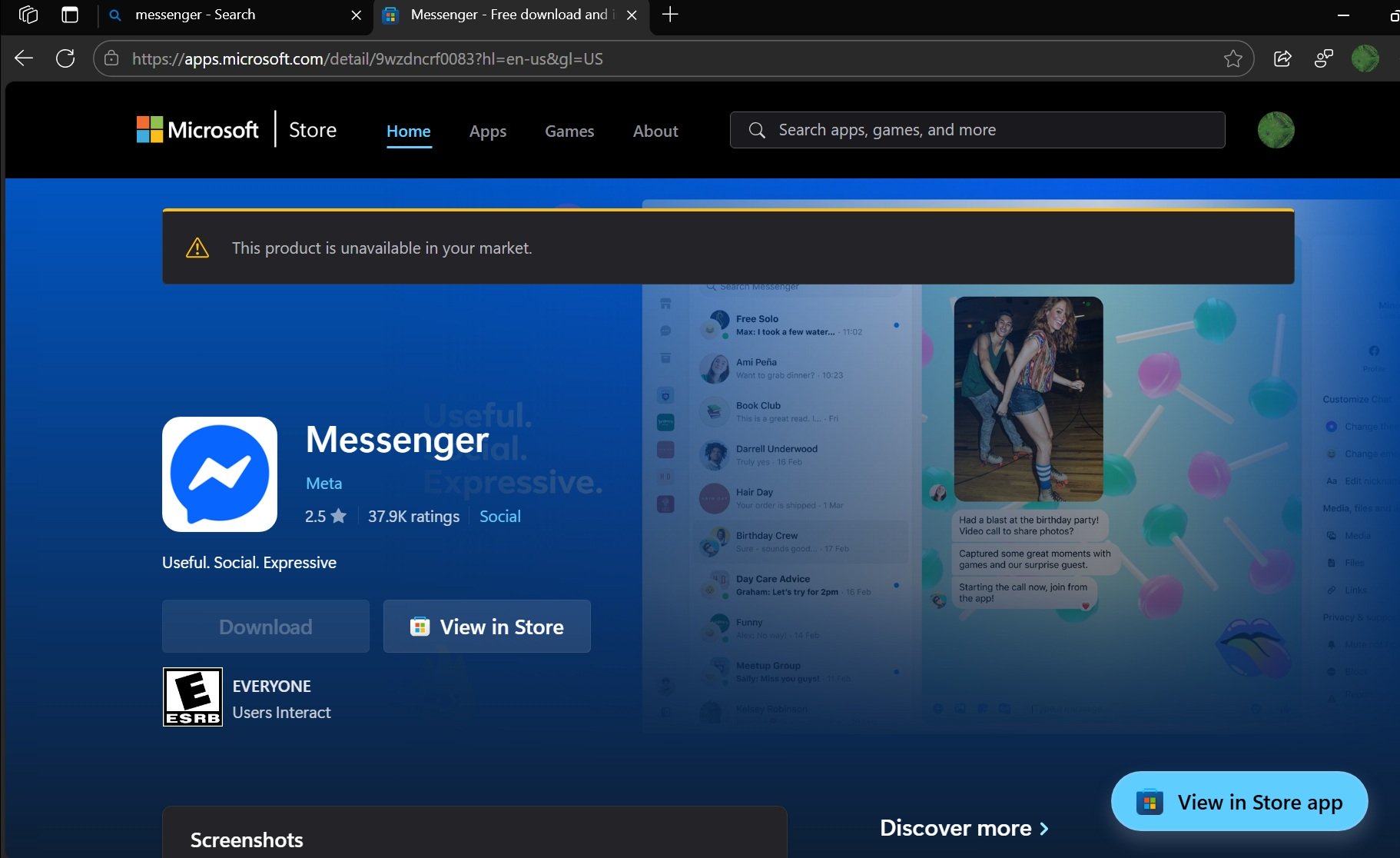The height and width of the screenshot is (858, 1400).
Task: Click the View in Store button
Action: pyautogui.click(x=486, y=626)
